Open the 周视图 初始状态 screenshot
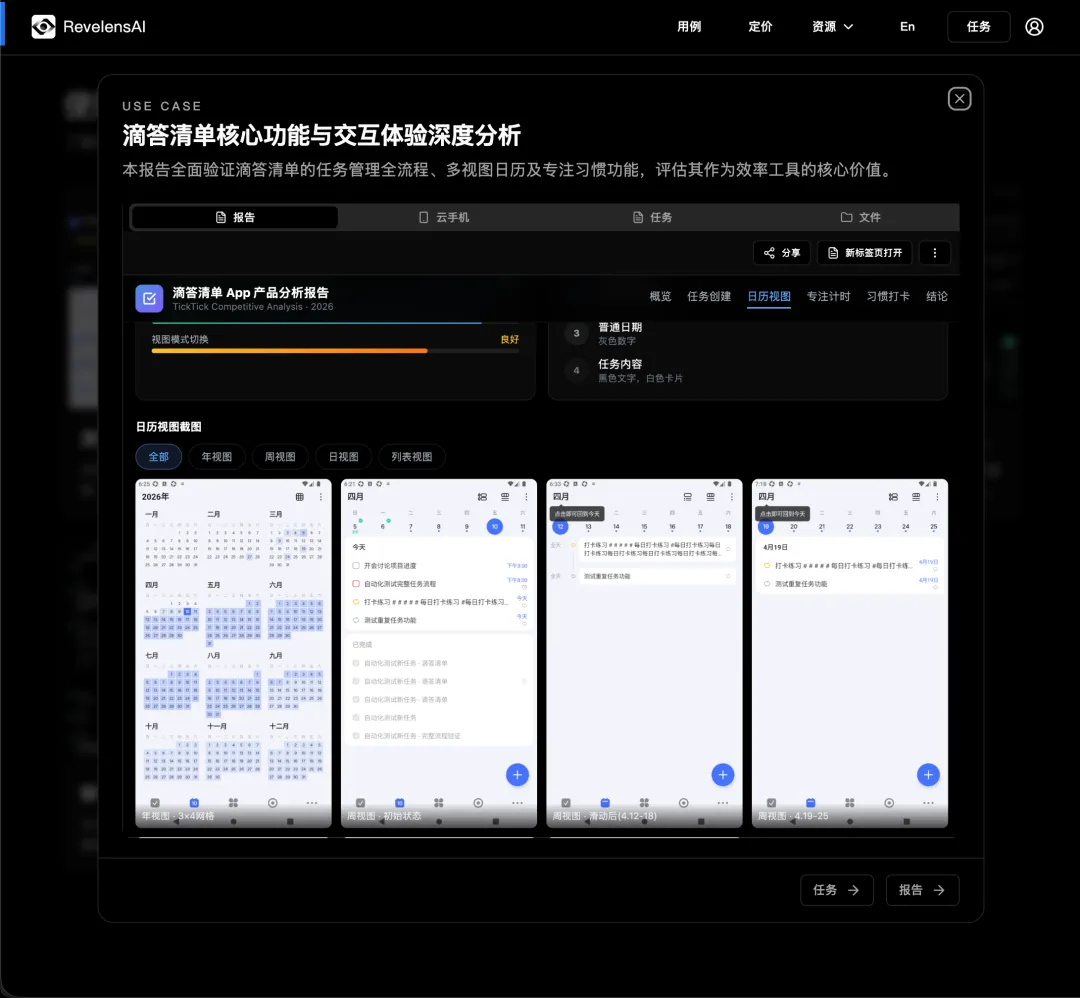 click(439, 653)
